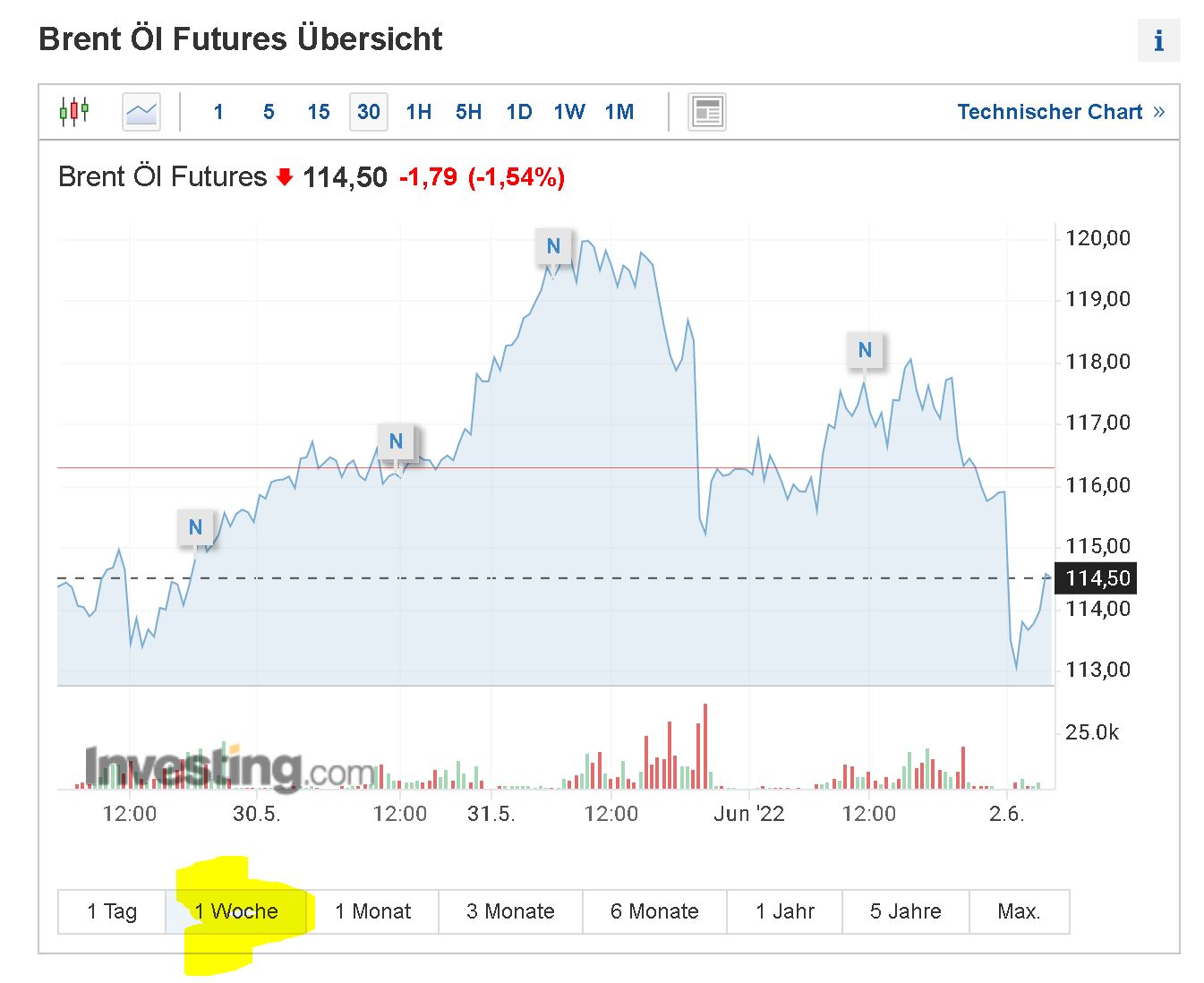Screen dimensions: 1204x983
Task: Switch to candlestick chart type icon
Action: 74,112
